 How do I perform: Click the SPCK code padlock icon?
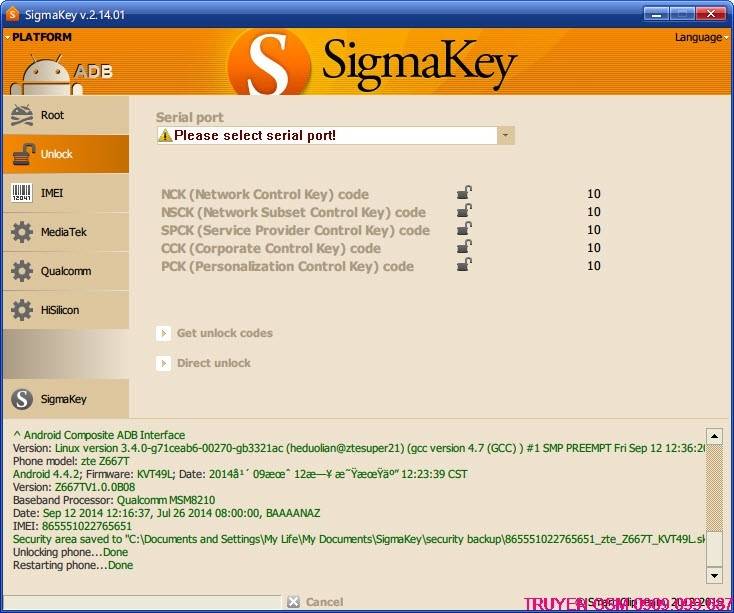coord(464,228)
